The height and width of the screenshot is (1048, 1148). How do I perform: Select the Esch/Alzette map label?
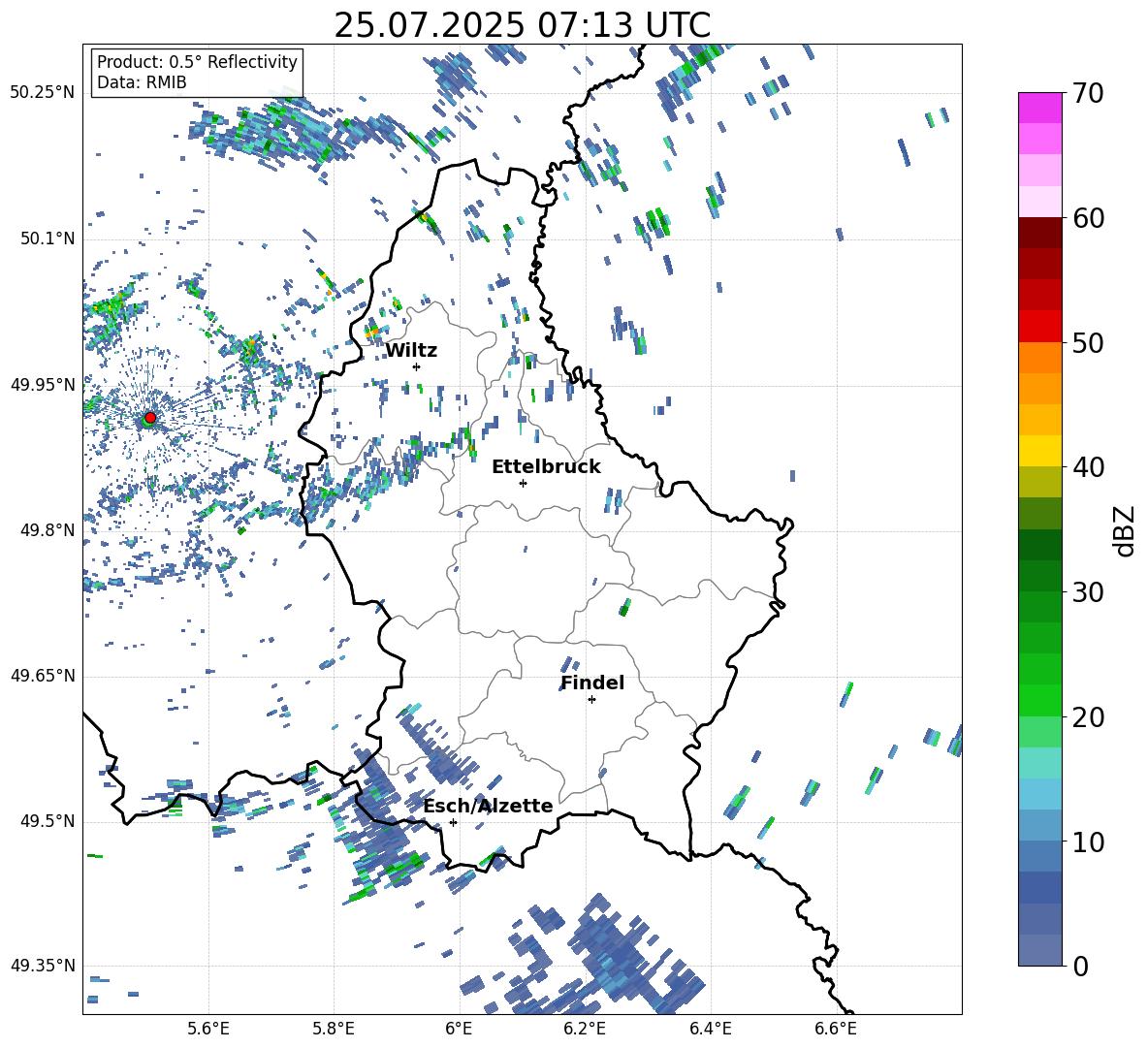[x=488, y=806]
